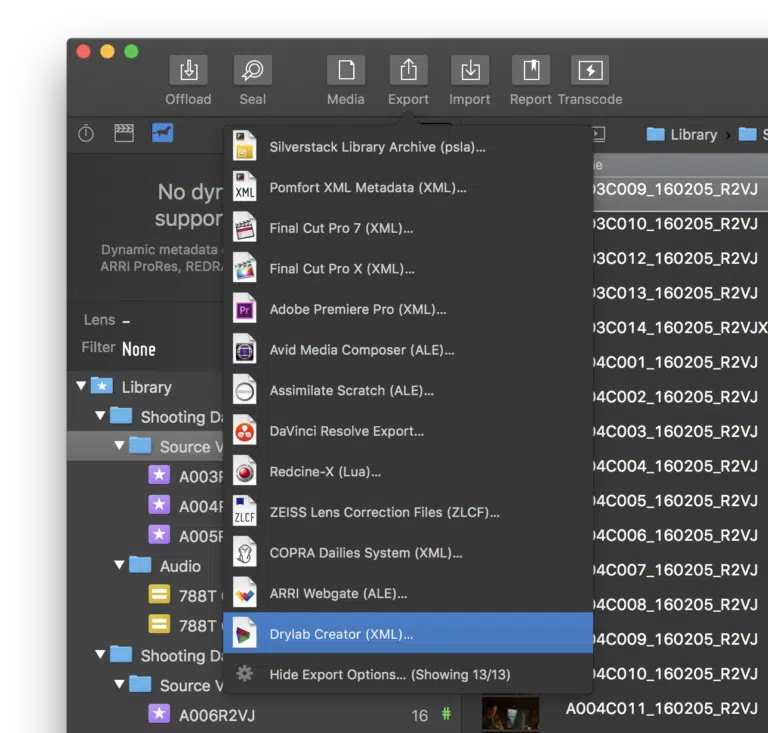Select the stopwatch panel tab icon
This screenshot has height=733, width=768.
point(86,133)
